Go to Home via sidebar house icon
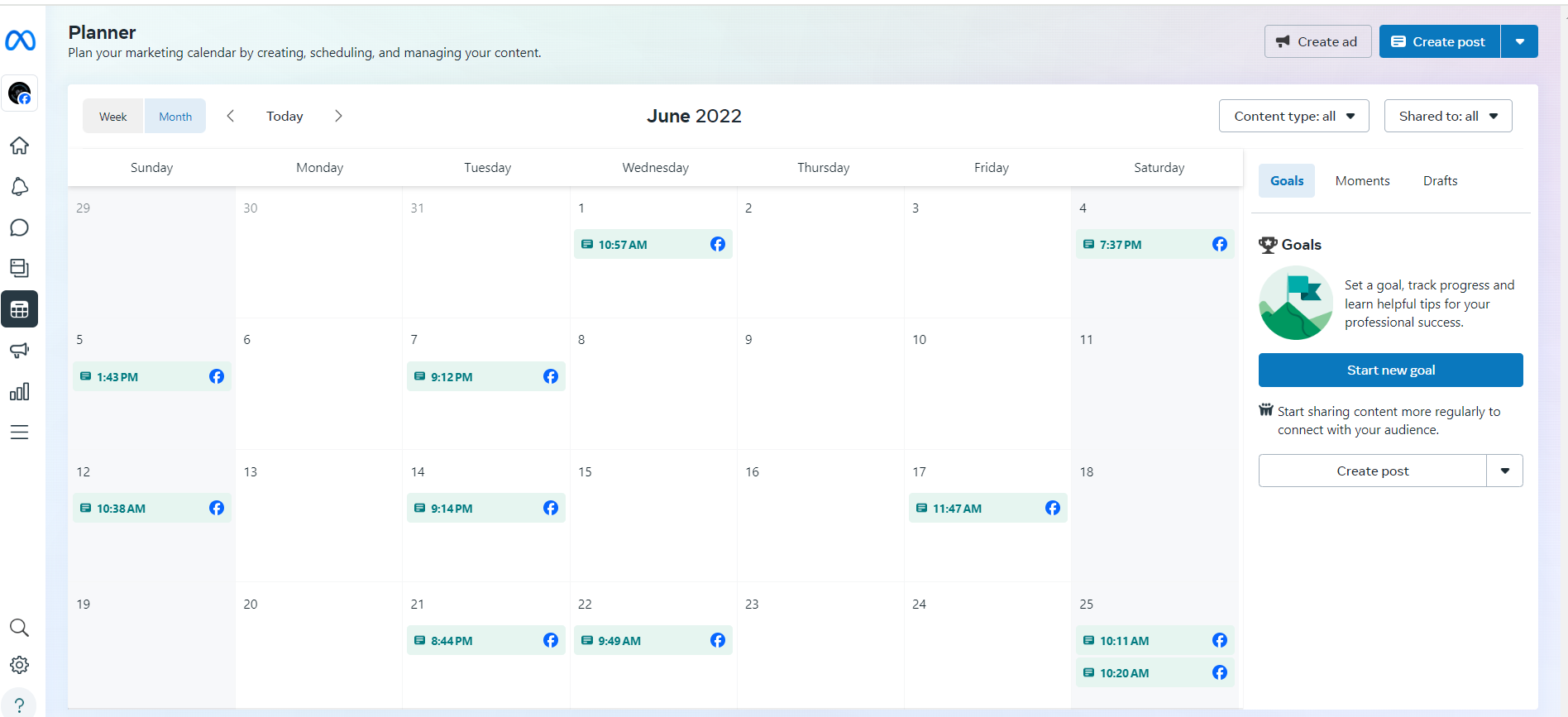 pos(20,146)
